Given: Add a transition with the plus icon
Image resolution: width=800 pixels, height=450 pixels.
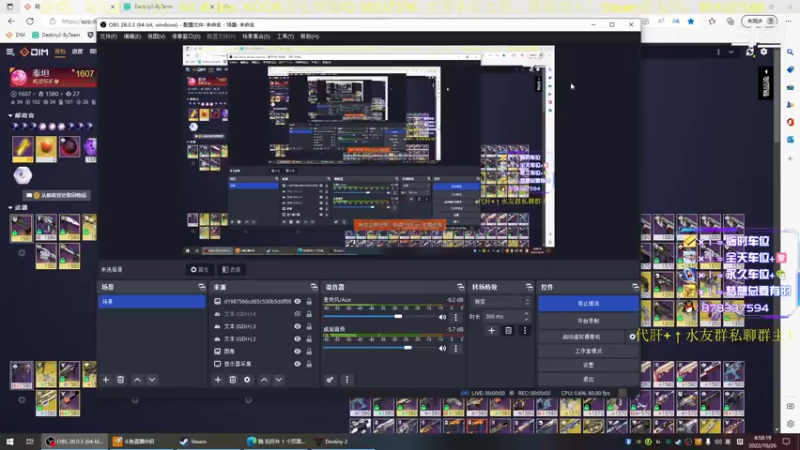Looking at the screenshot, I should click(x=491, y=331).
